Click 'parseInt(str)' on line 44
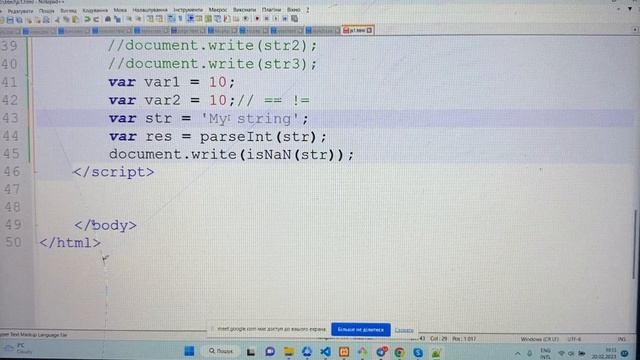The width and height of the screenshot is (640, 360). coord(258,136)
